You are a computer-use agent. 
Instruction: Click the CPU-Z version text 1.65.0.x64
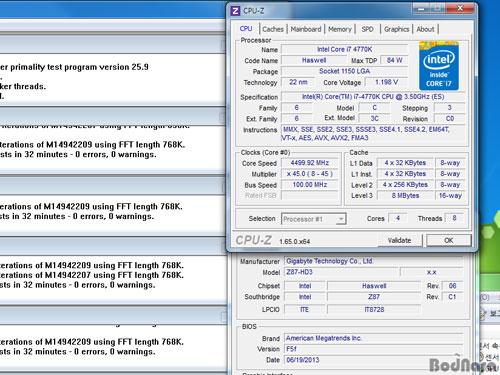tap(295, 241)
